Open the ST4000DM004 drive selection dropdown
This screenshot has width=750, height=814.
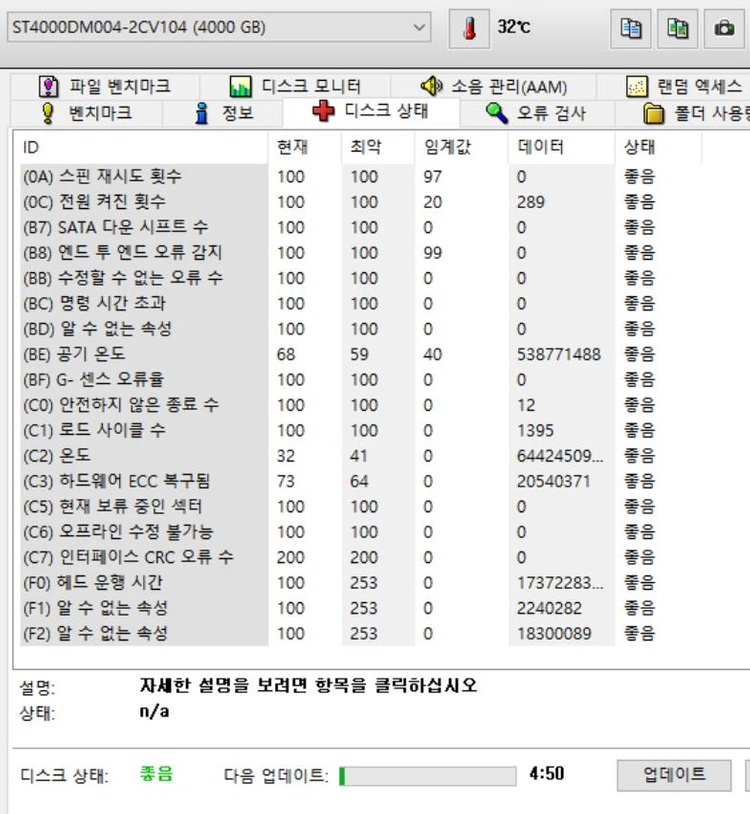coord(219,27)
